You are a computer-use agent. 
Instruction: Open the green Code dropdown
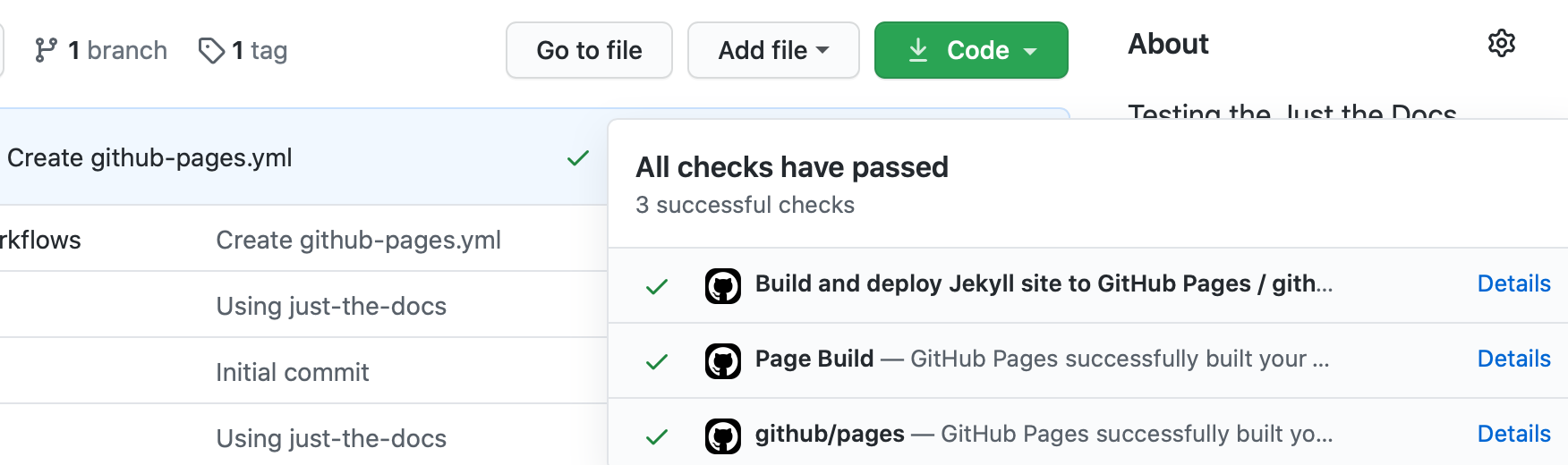click(x=971, y=50)
